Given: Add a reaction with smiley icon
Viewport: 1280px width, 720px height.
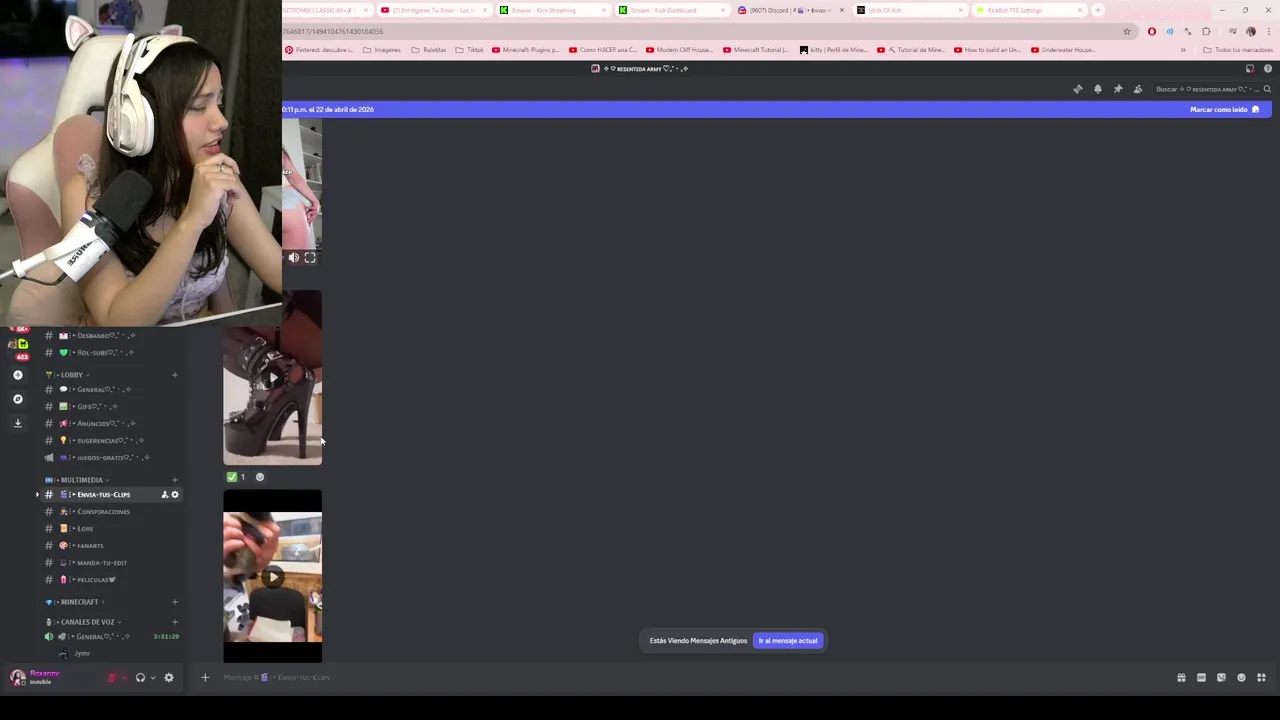Looking at the screenshot, I should (260, 477).
